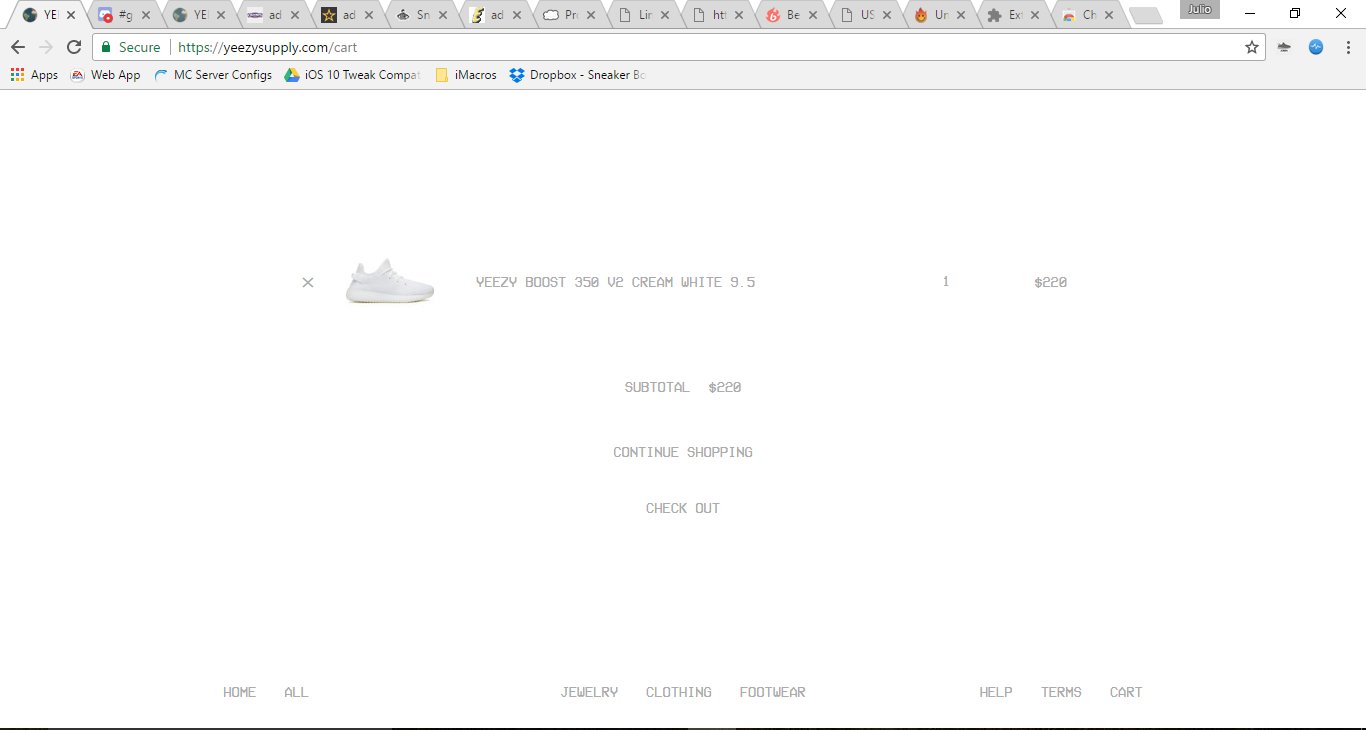This screenshot has width=1366, height=730.
Task: Open the Web App bookmark
Action: tap(105, 75)
